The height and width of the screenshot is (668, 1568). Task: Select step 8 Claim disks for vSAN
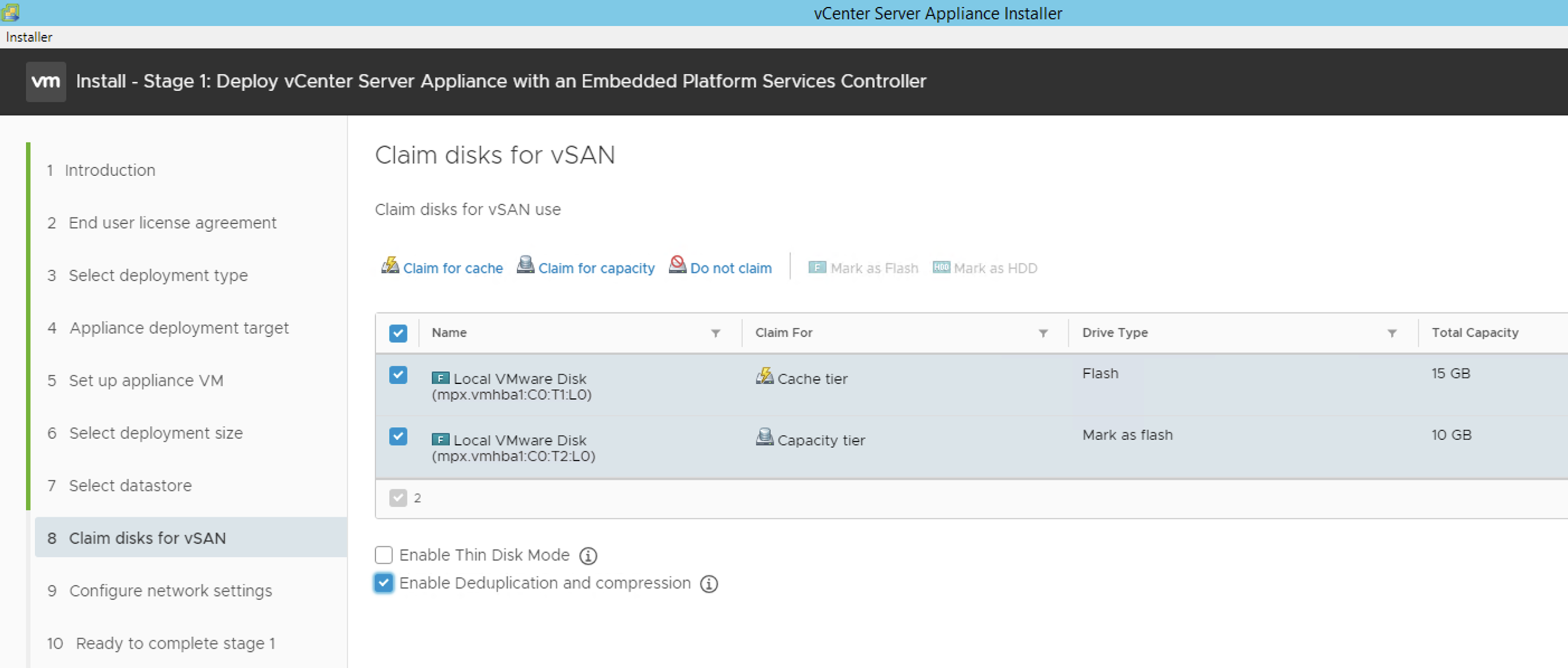point(191,538)
